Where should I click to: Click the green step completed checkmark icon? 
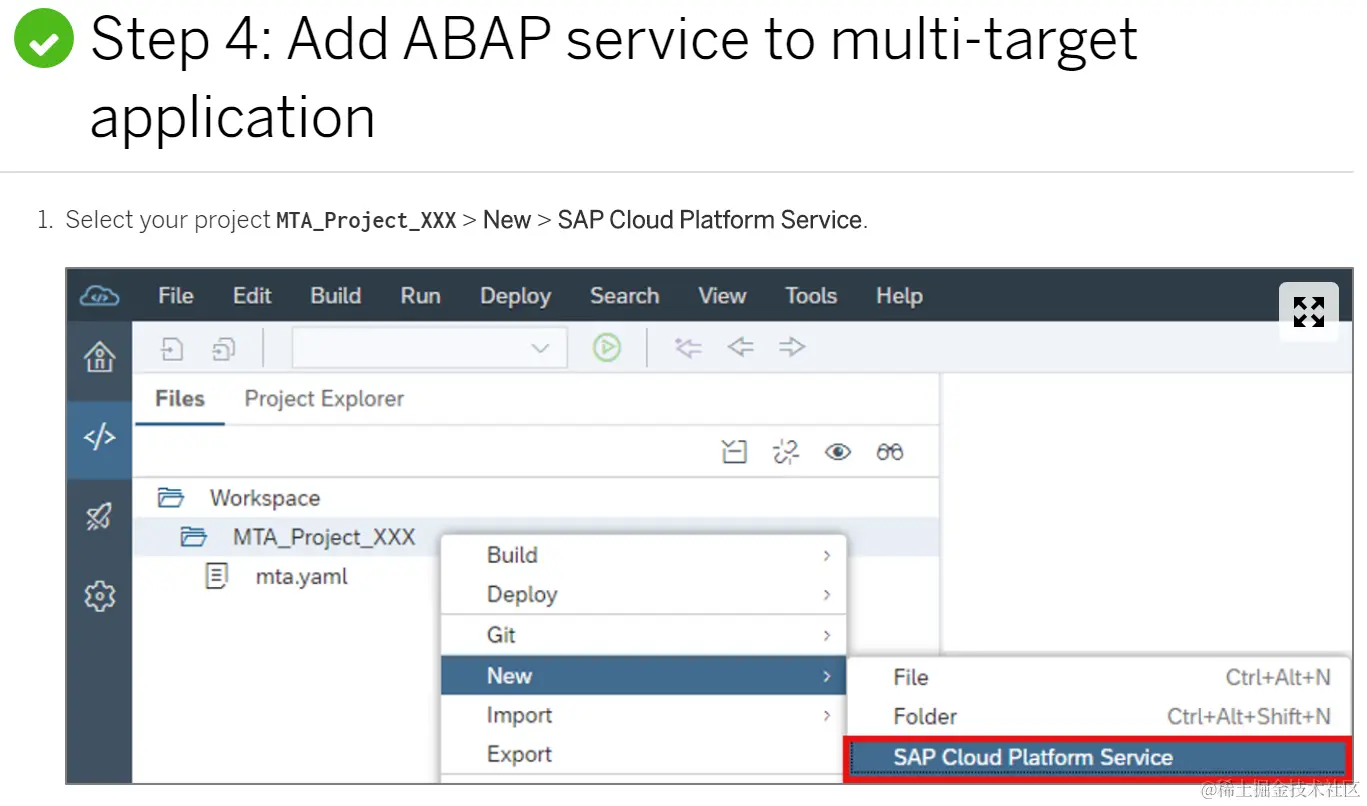pos(43,39)
